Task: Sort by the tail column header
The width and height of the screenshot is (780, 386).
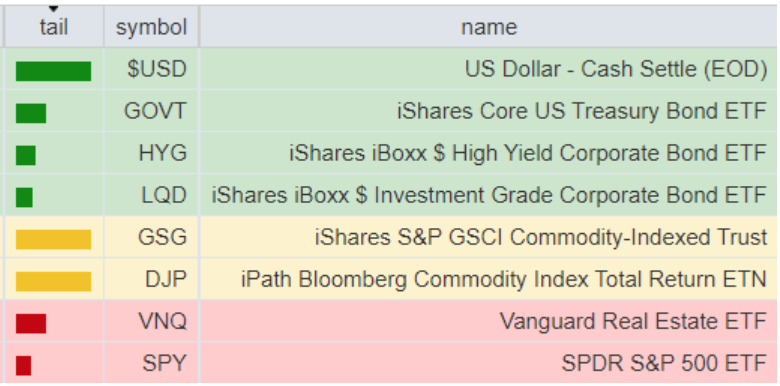Action: coord(54,27)
